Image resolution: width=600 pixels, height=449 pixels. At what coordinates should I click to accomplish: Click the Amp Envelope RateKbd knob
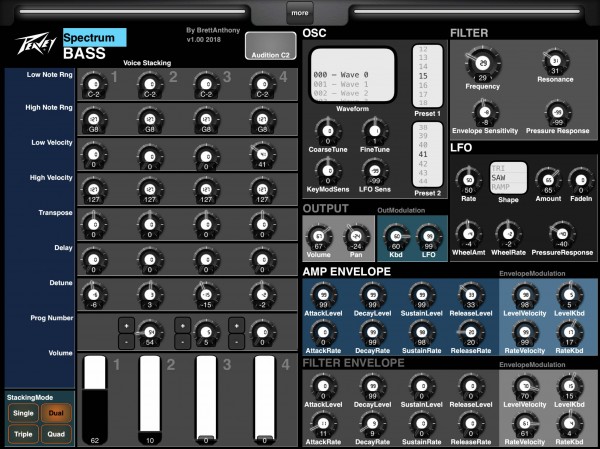[x=569, y=334]
